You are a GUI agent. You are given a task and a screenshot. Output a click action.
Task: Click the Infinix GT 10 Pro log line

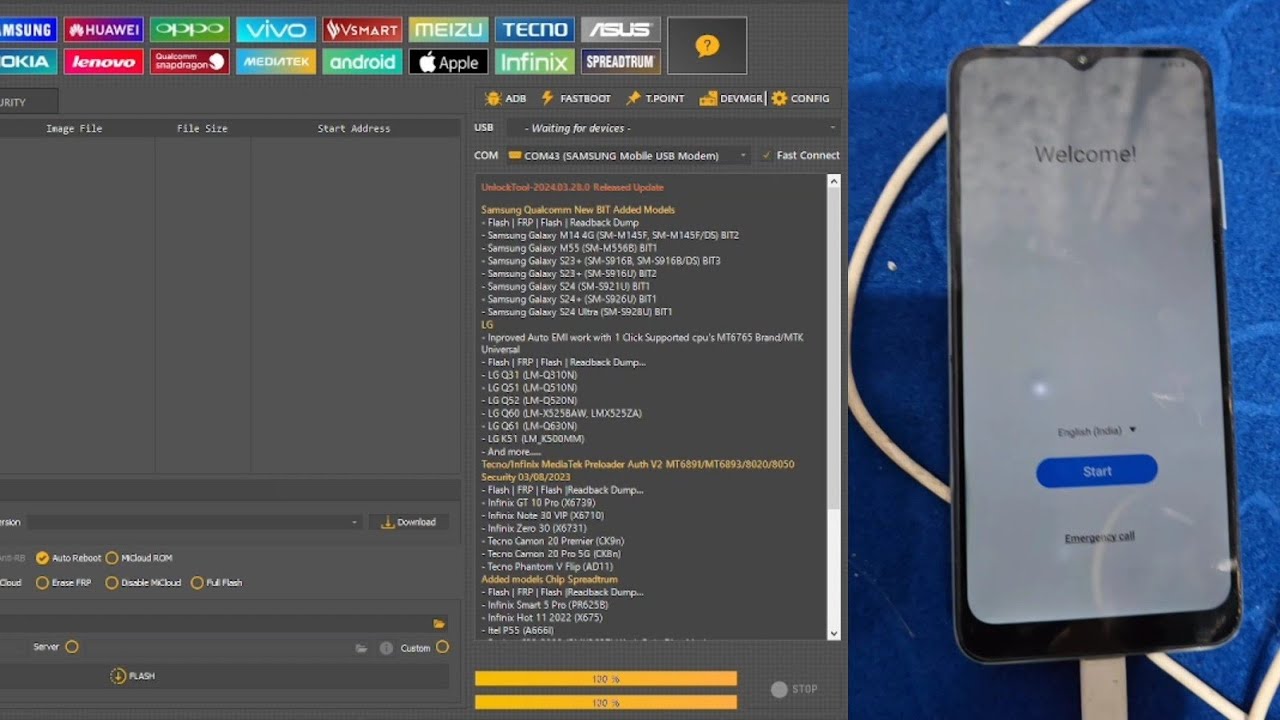[538, 503]
